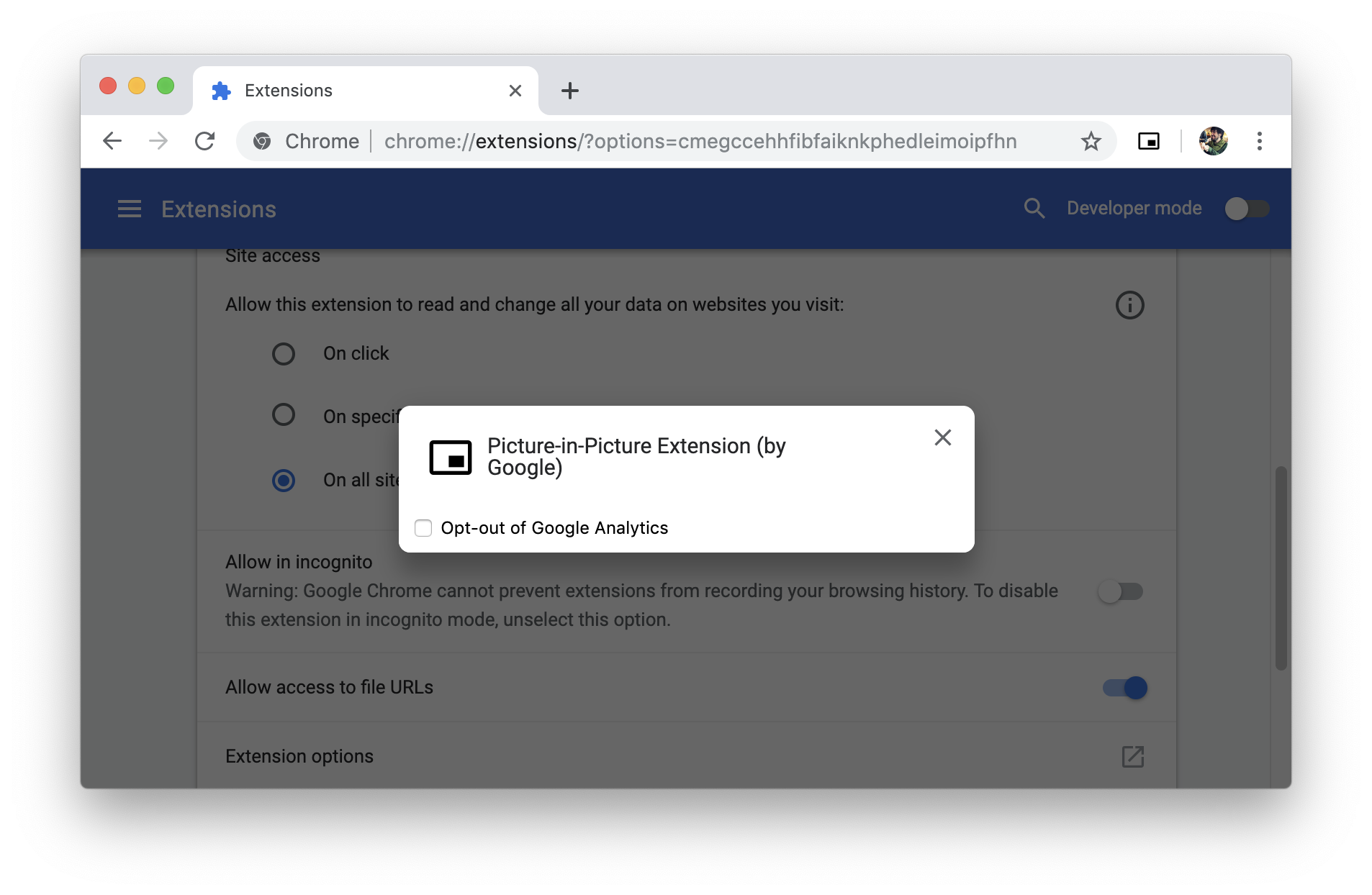Disable Allow access to file URLs
Screen dimensions: 1372x895
coord(1125,688)
